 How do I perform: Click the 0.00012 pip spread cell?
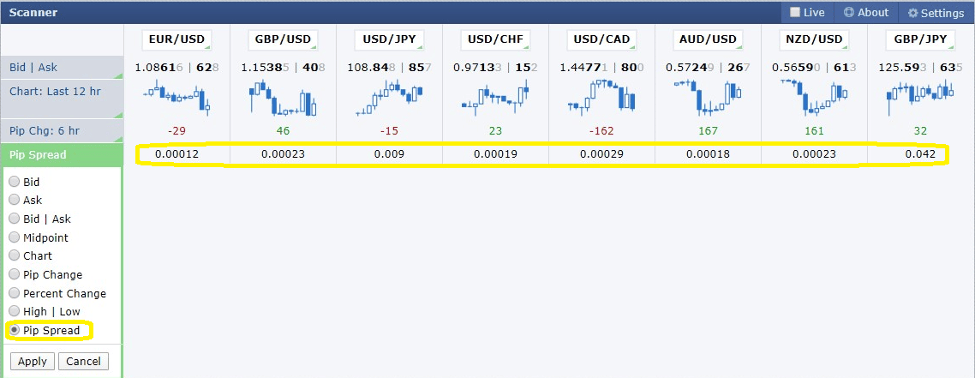(177, 154)
